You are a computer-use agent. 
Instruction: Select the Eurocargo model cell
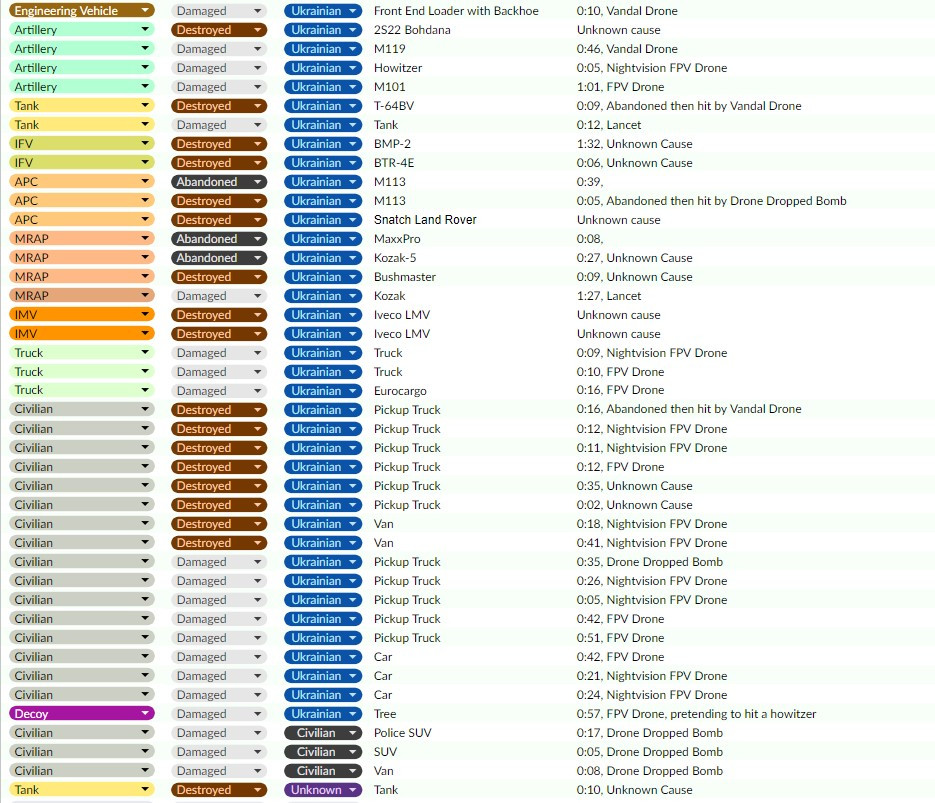coord(400,391)
